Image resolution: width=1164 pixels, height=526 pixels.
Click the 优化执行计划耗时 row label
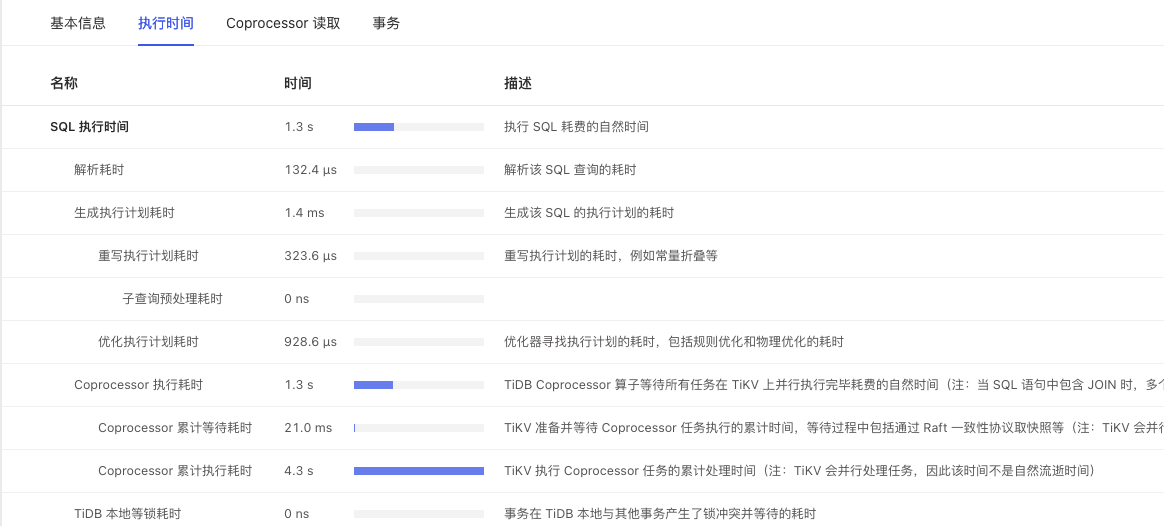click(148, 342)
